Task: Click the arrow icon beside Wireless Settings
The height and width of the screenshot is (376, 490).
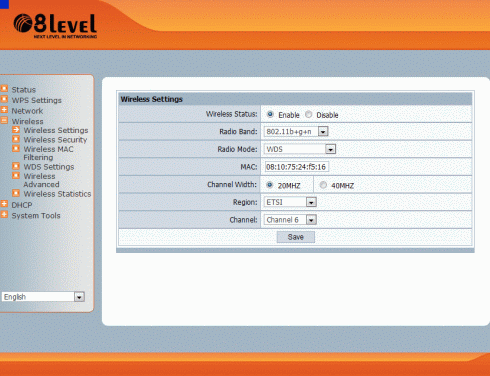Action: 16,130
